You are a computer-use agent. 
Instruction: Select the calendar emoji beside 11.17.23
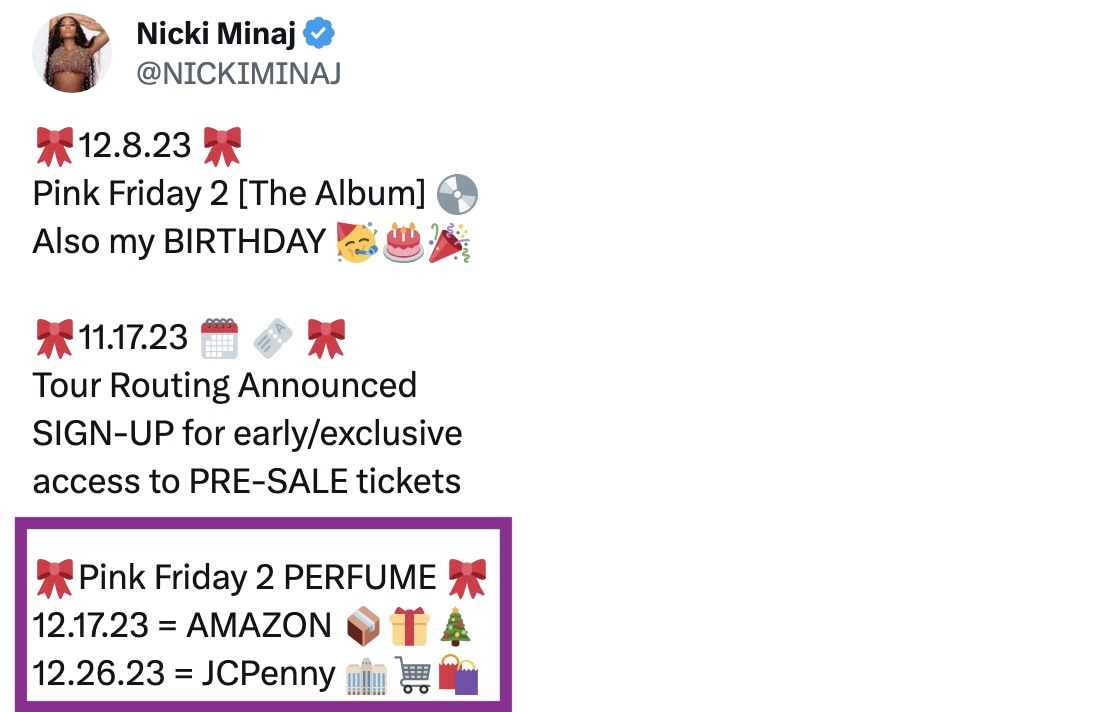pyautogui.click(x=220, y=337)
